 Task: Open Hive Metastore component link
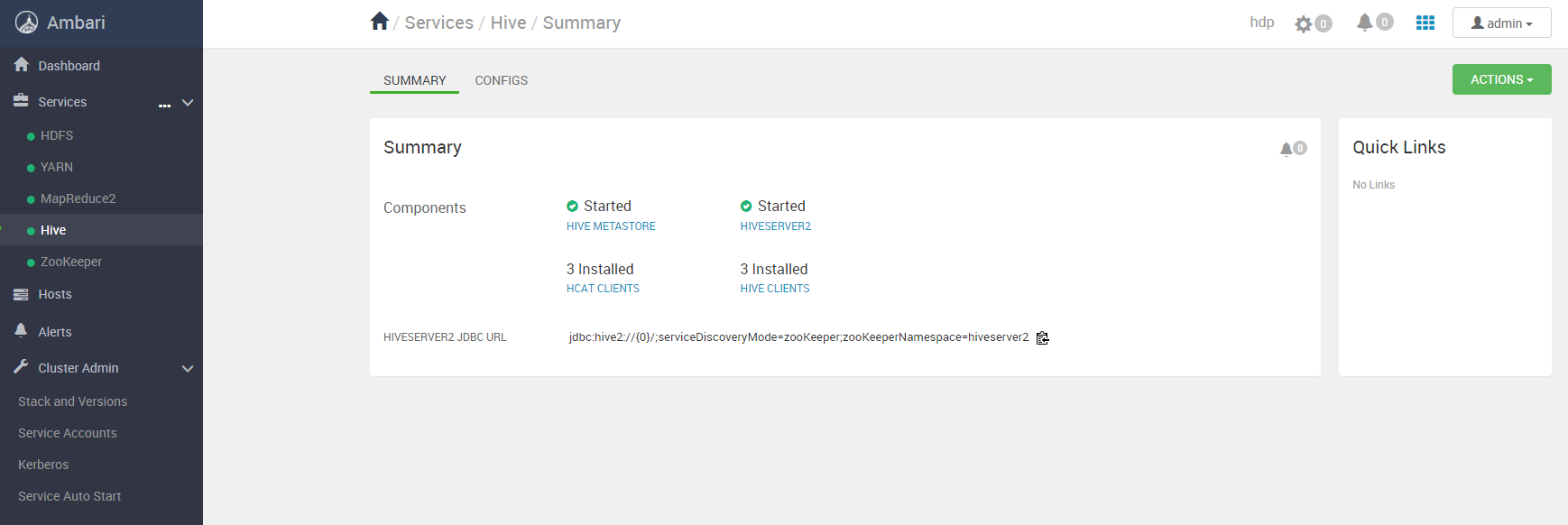(611, 226)
